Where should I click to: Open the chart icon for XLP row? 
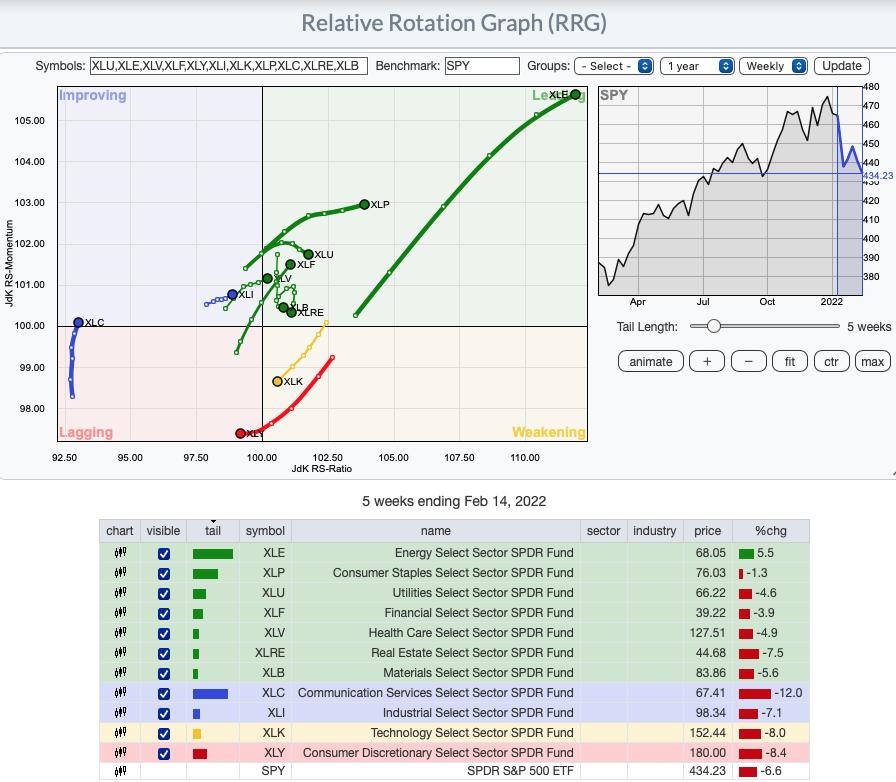(x=120, y=573)
